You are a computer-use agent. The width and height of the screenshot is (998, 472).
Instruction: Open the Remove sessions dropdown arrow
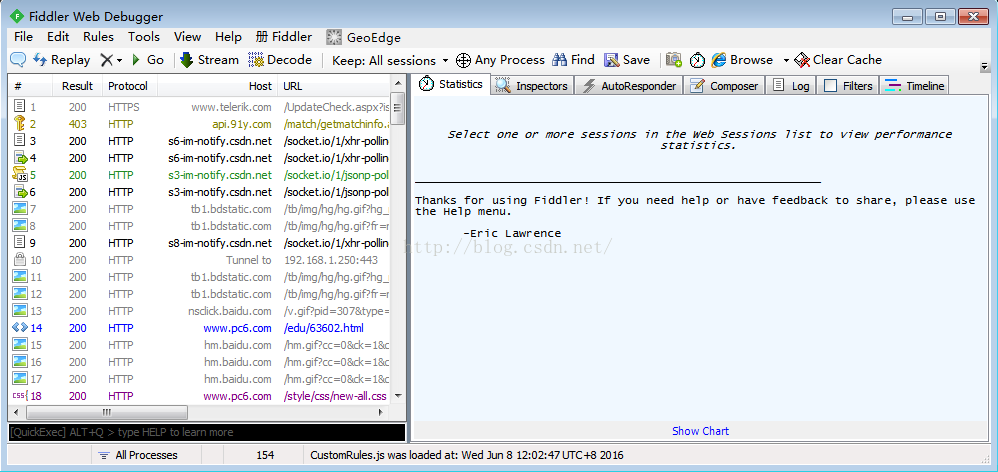(x=119, y=61)
